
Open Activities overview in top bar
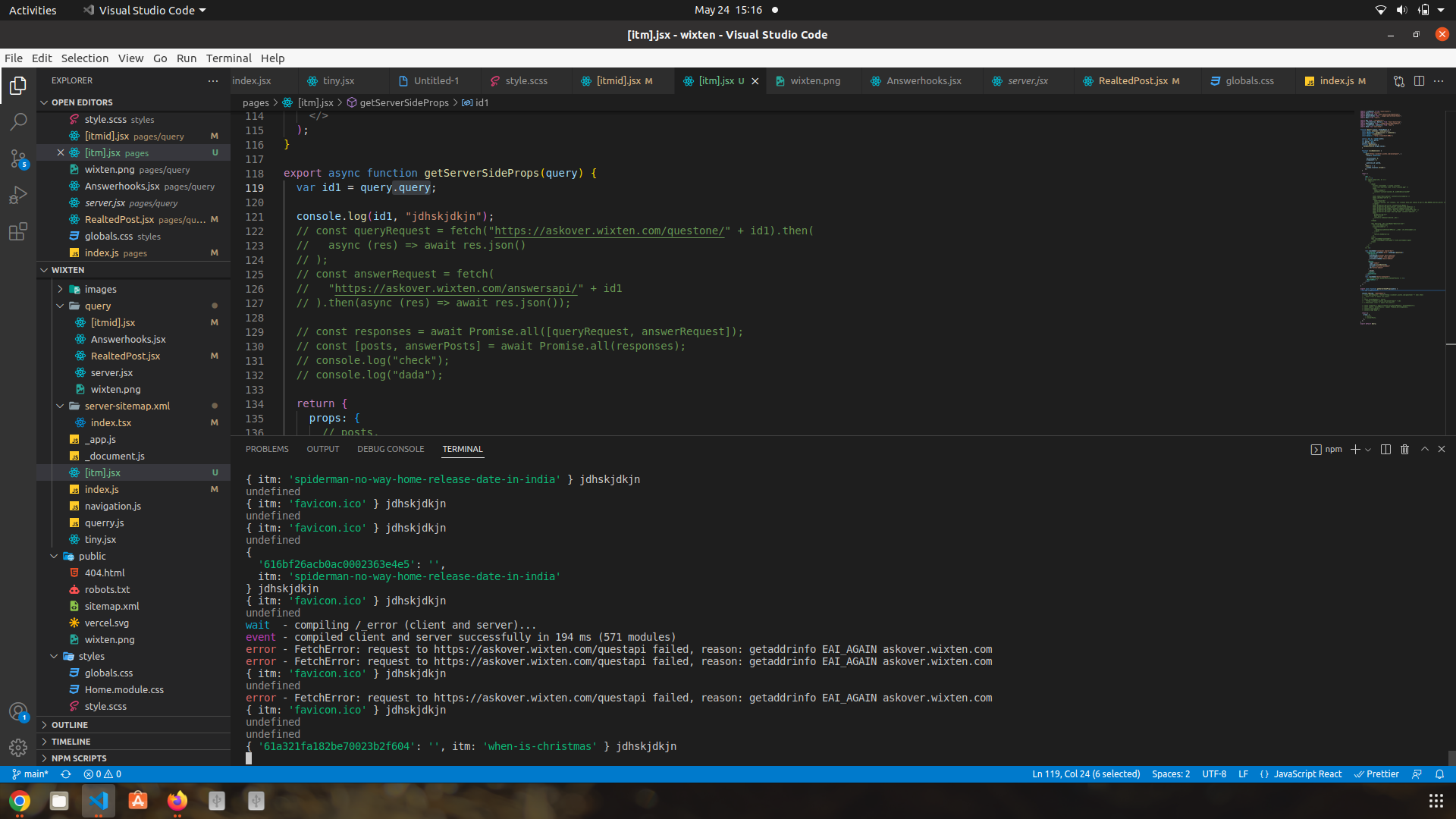tap(33, 10)
